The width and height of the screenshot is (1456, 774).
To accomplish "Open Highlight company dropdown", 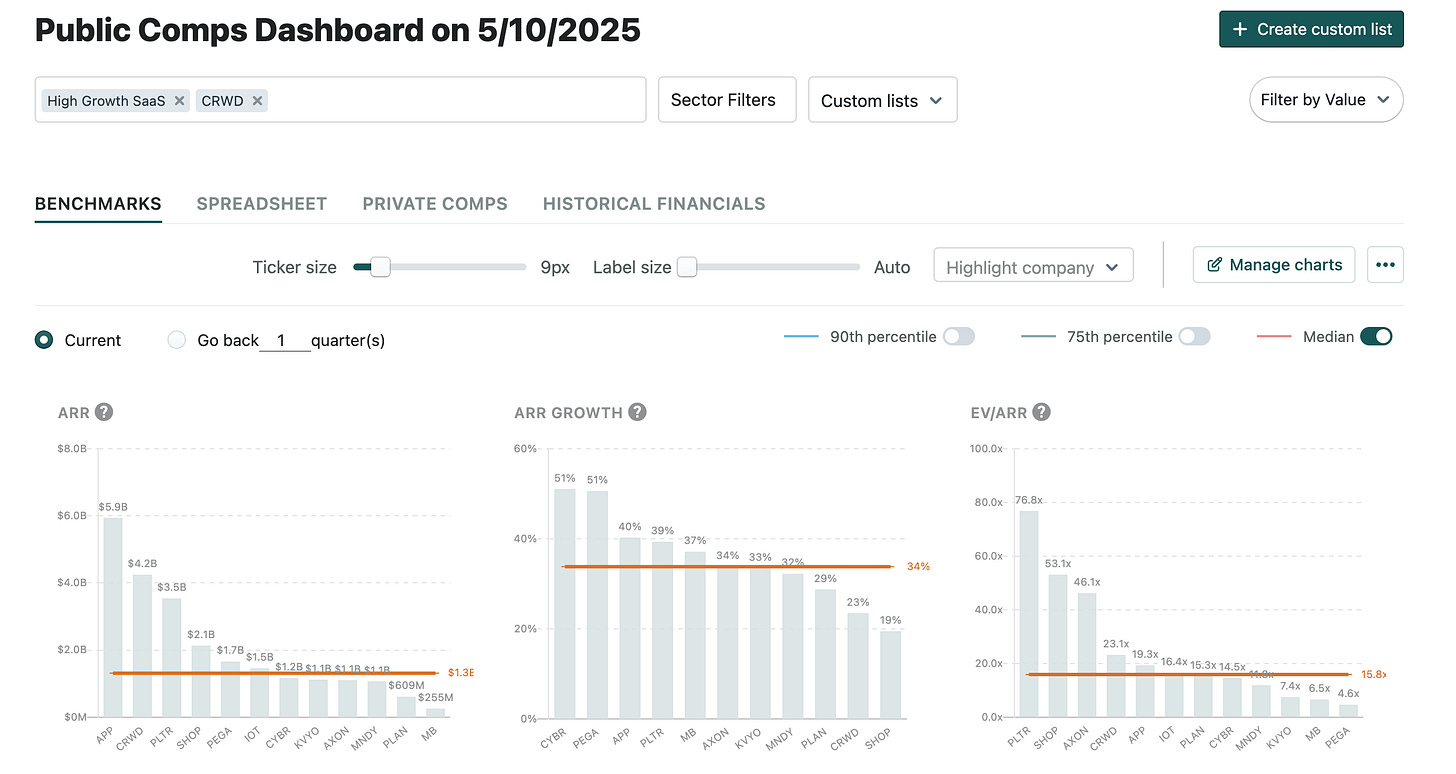I will coord(1033,267).
